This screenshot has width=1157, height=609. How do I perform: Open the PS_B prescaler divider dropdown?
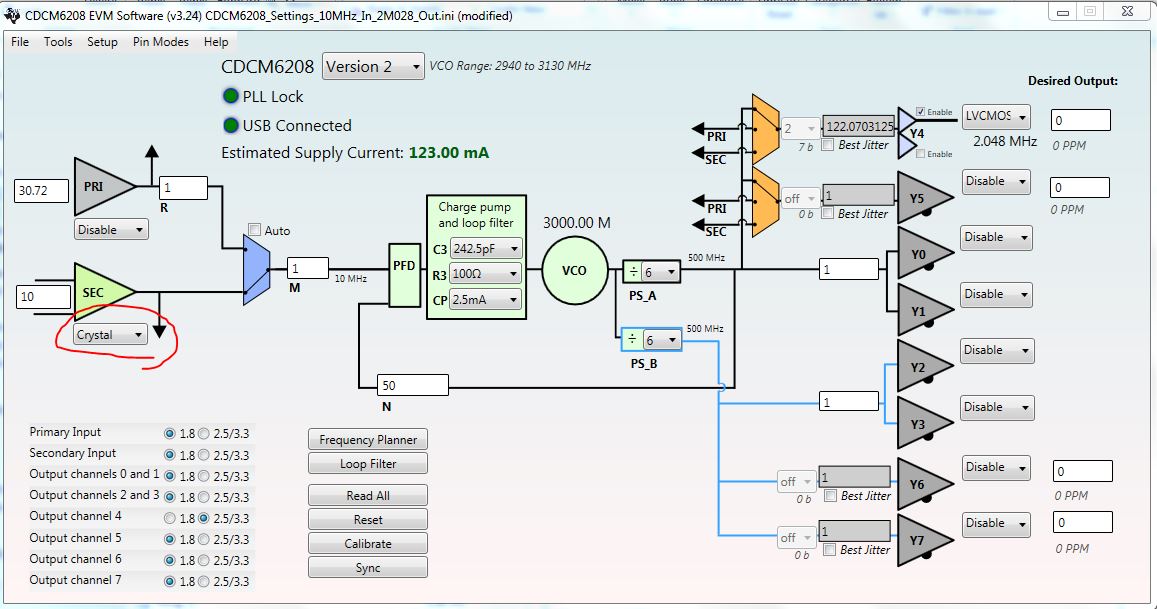point(661,340)
